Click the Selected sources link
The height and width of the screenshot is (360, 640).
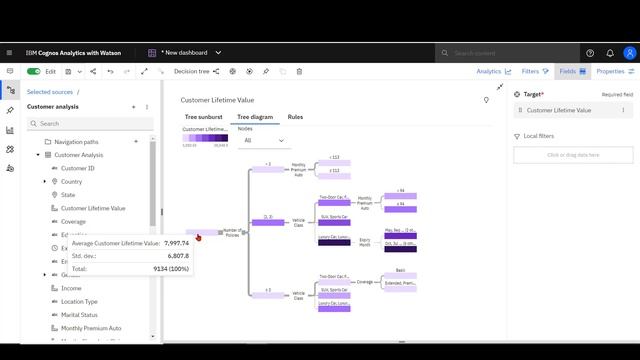coord(50,92)
